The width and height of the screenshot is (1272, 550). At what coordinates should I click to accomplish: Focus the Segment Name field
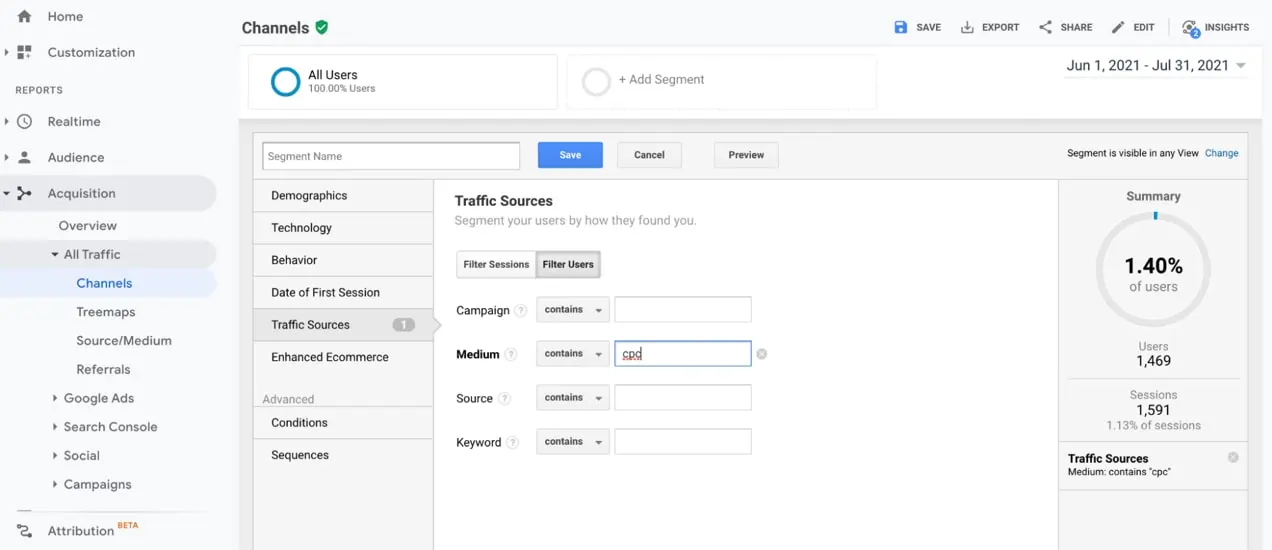[x=391, y=156]
